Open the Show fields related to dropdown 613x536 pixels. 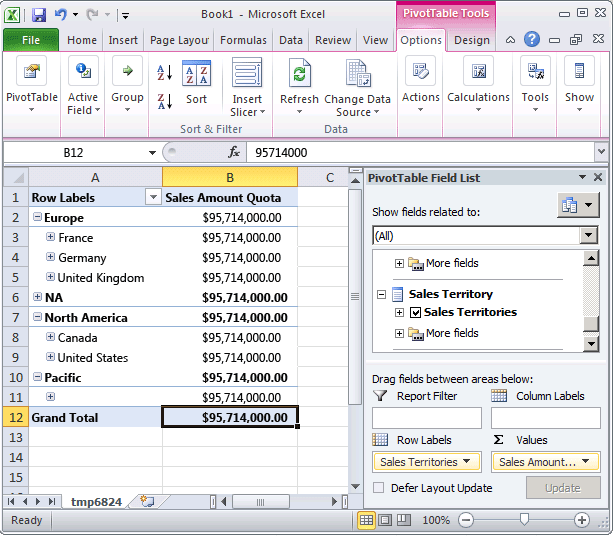point(589,236)
